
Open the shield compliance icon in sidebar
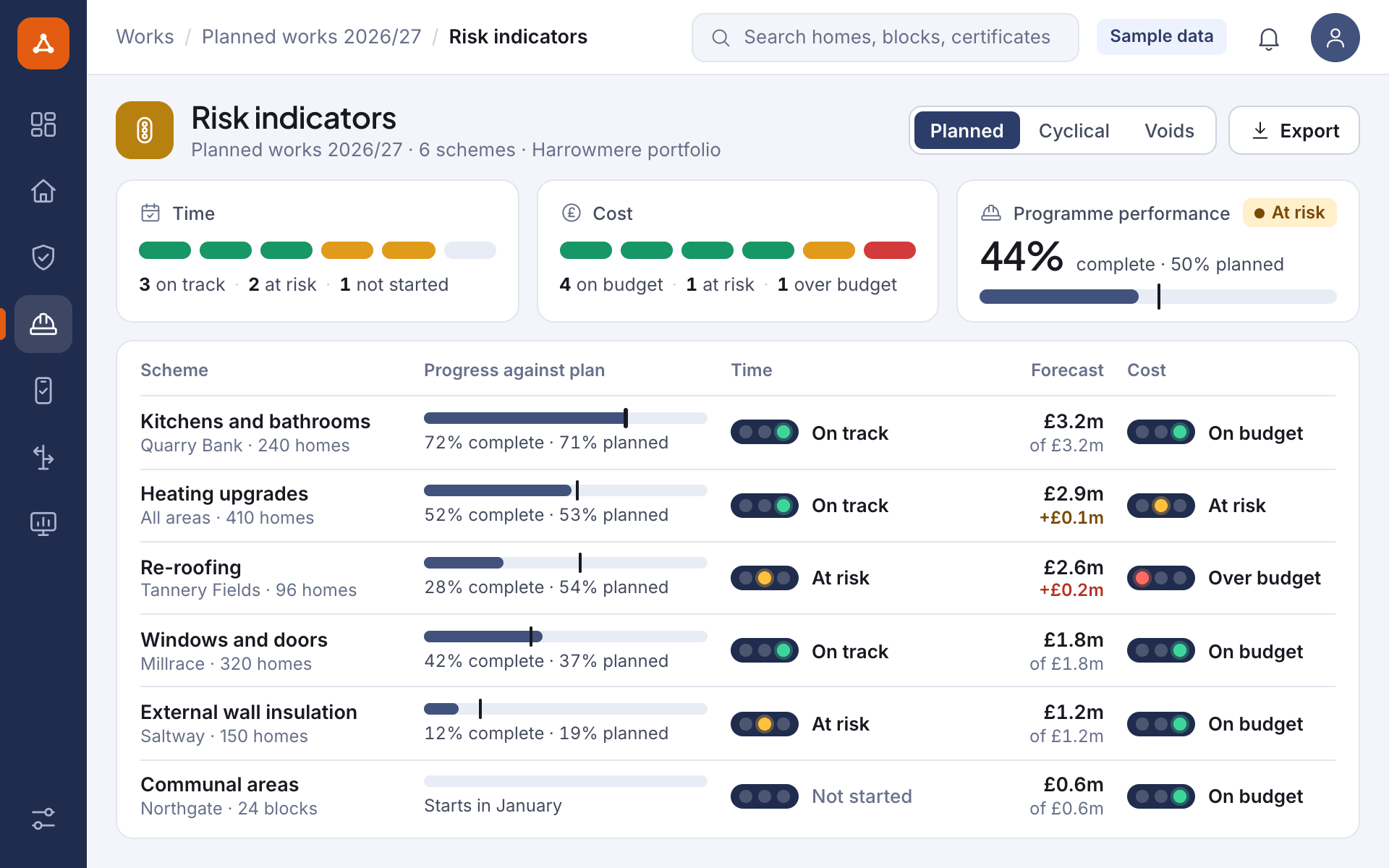coord(43,258)
